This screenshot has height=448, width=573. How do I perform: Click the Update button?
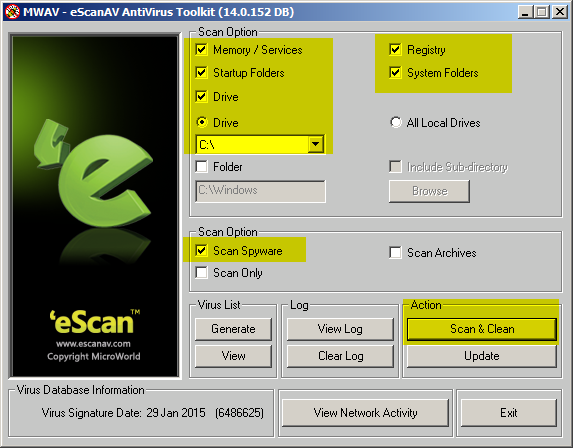[482, 356]
